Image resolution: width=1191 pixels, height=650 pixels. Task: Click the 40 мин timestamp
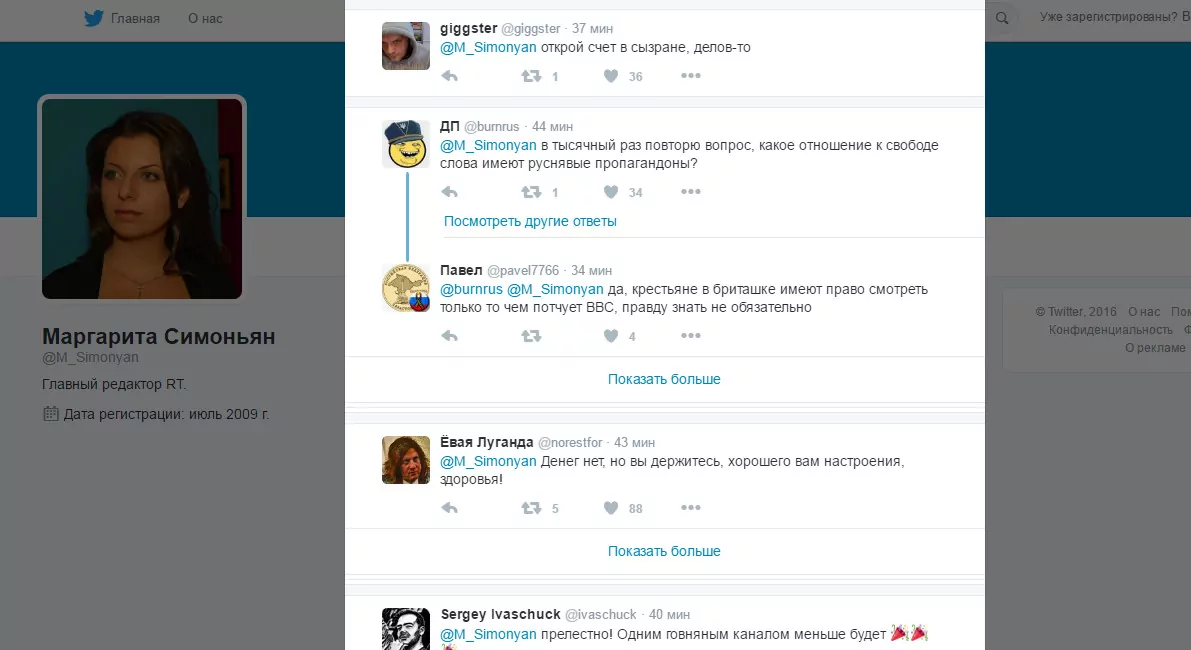tap(669, 614)
